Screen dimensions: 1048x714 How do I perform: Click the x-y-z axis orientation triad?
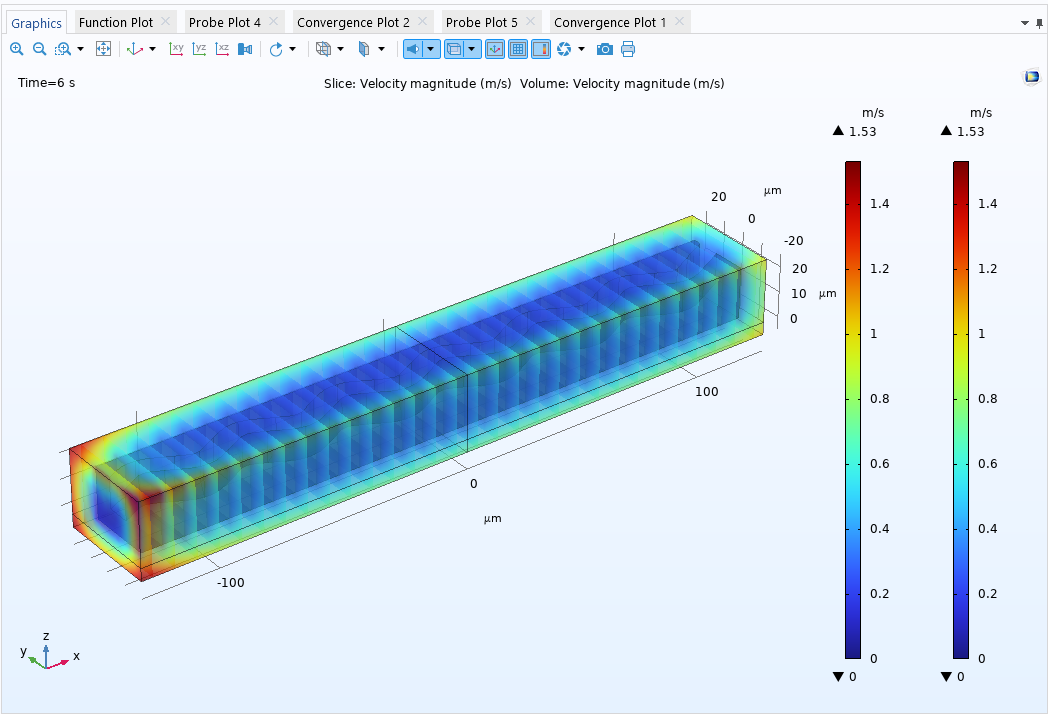(x=46, y=652)
